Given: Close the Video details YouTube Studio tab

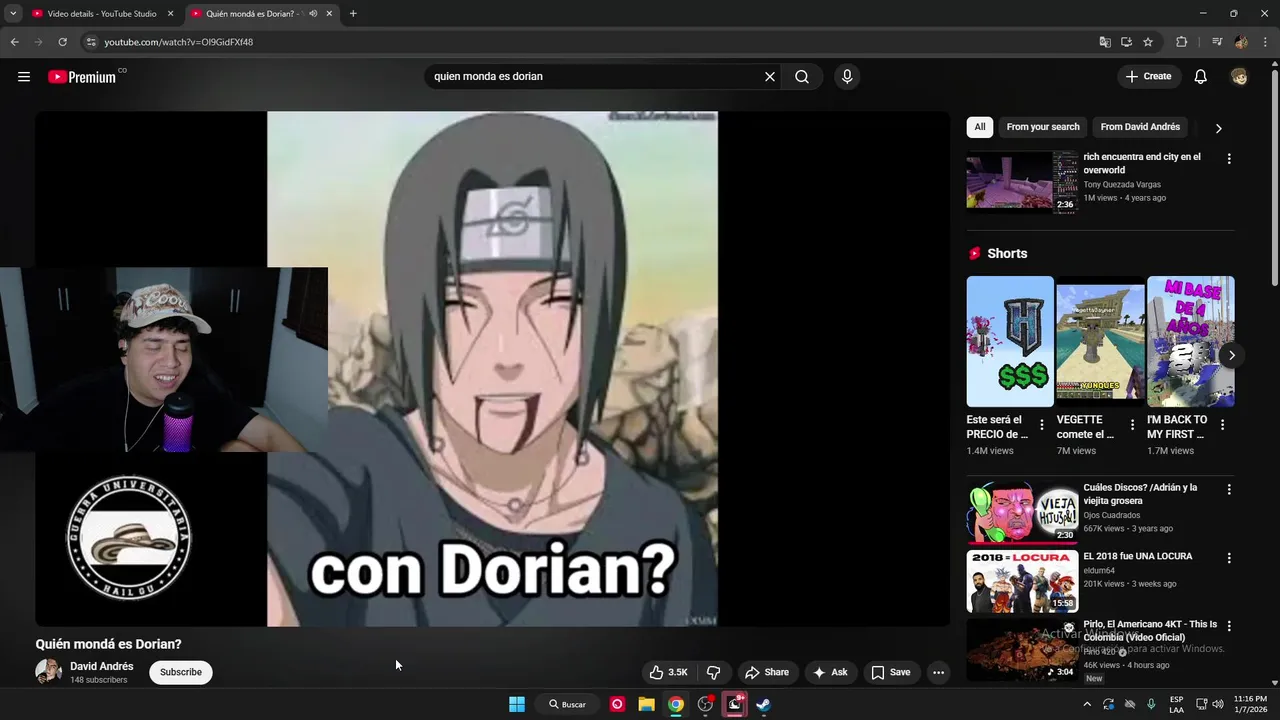Looking at the screenshot, I should pyautogui.click(x=170, y=14).
